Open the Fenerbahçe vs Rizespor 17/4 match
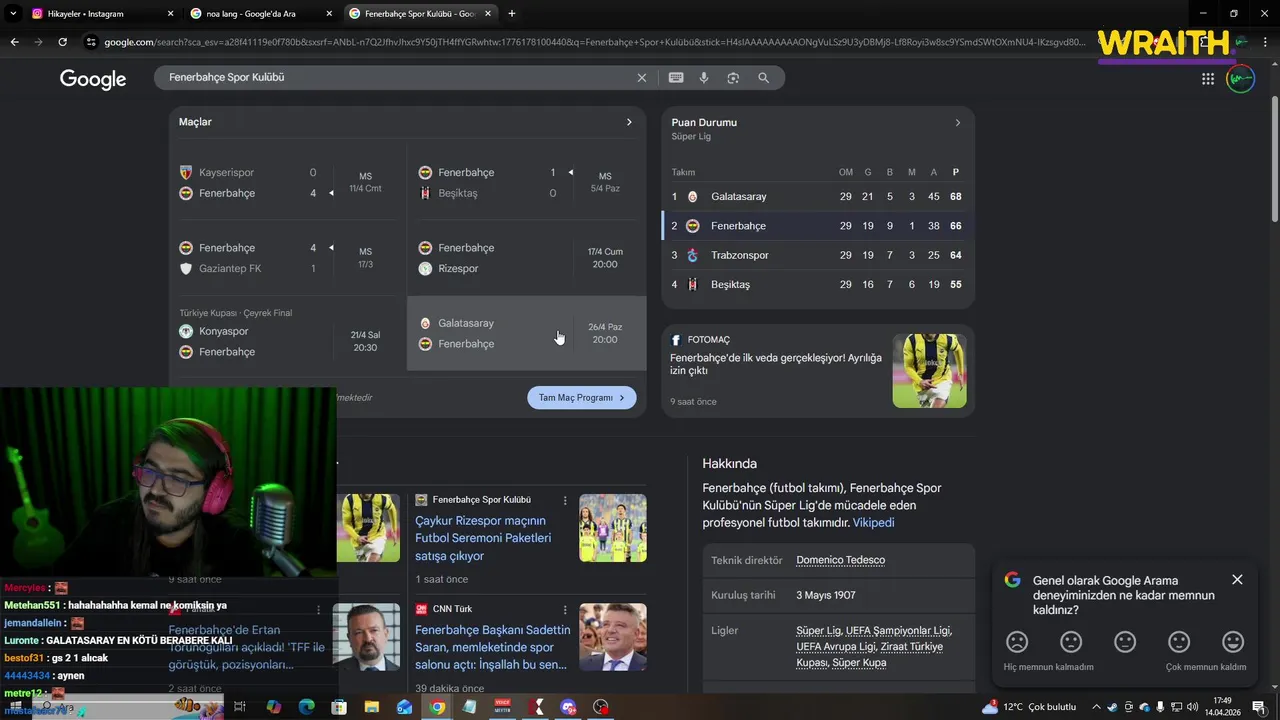Image resolution: width=1280 pixels, height=720 pixels. pos(526,258)
